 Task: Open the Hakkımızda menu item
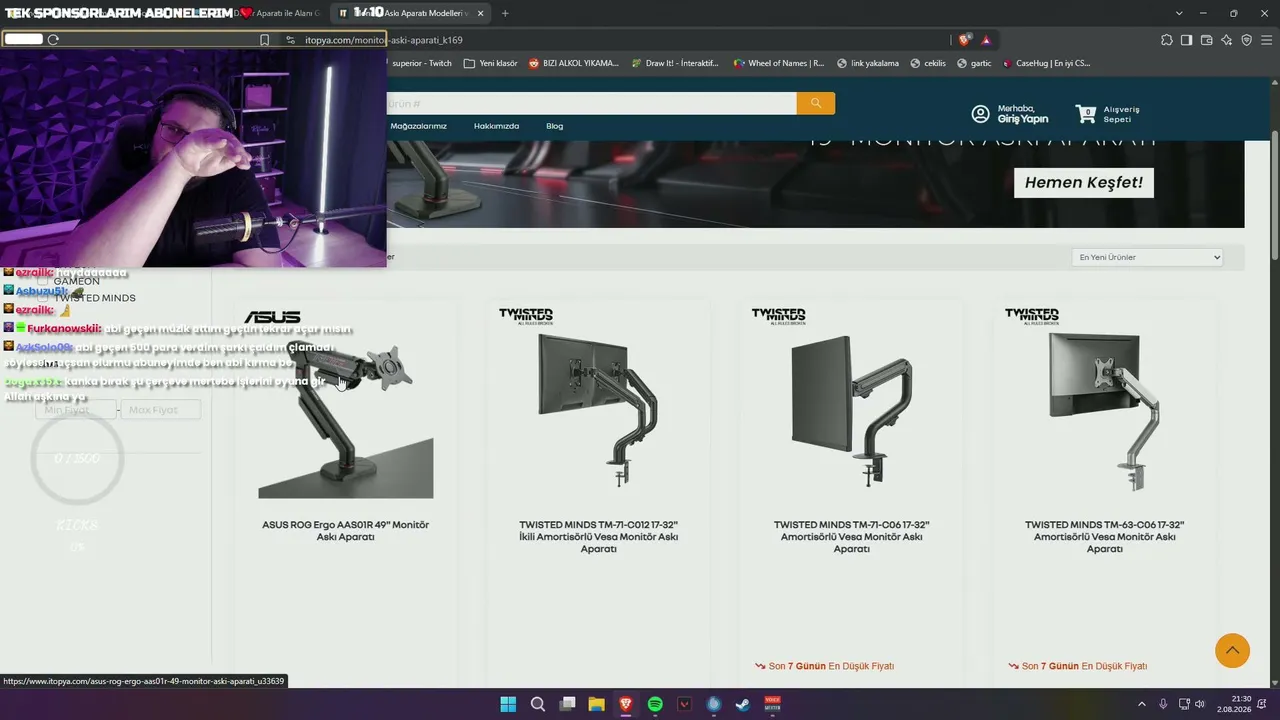tap(496, 126)
